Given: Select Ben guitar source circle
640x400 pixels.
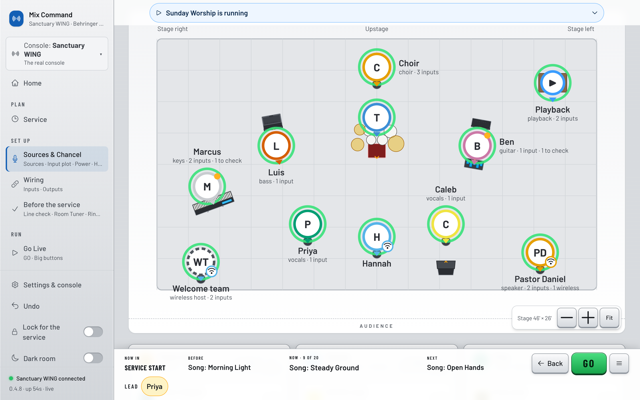Looking at the screenshot, I should point(477,146).
